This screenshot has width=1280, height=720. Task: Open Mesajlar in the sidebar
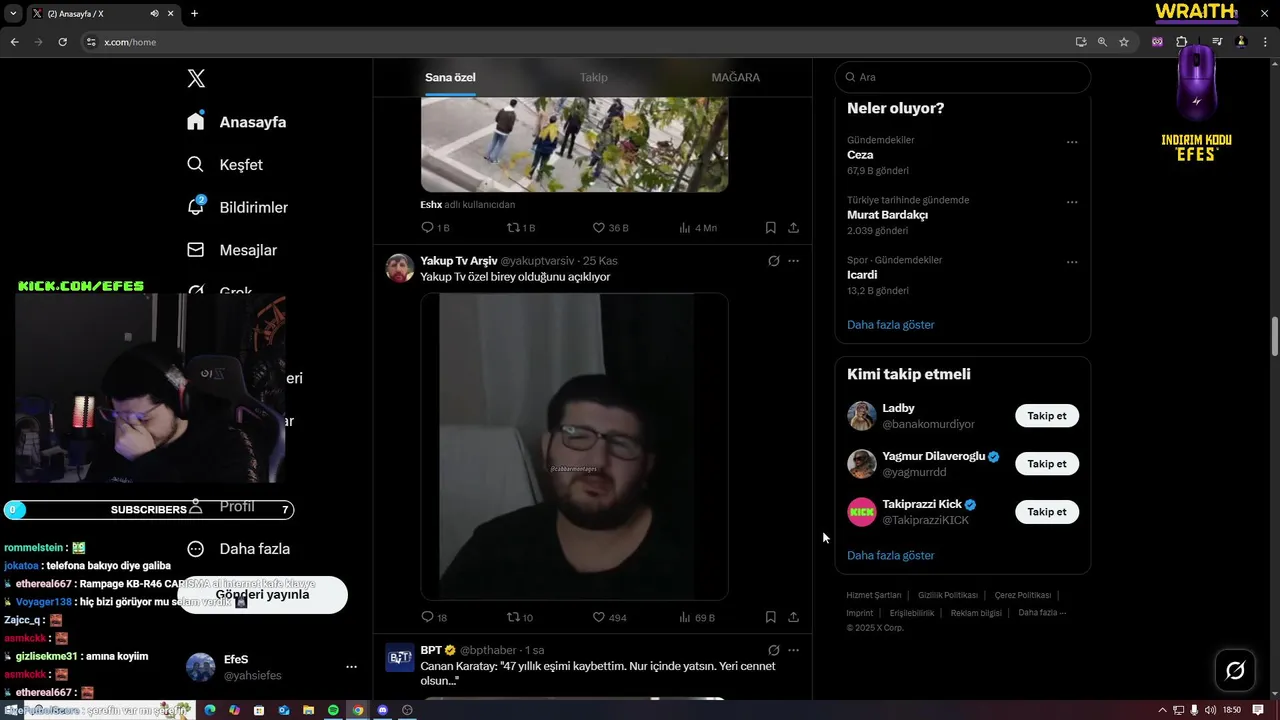(x=232, y=250)
